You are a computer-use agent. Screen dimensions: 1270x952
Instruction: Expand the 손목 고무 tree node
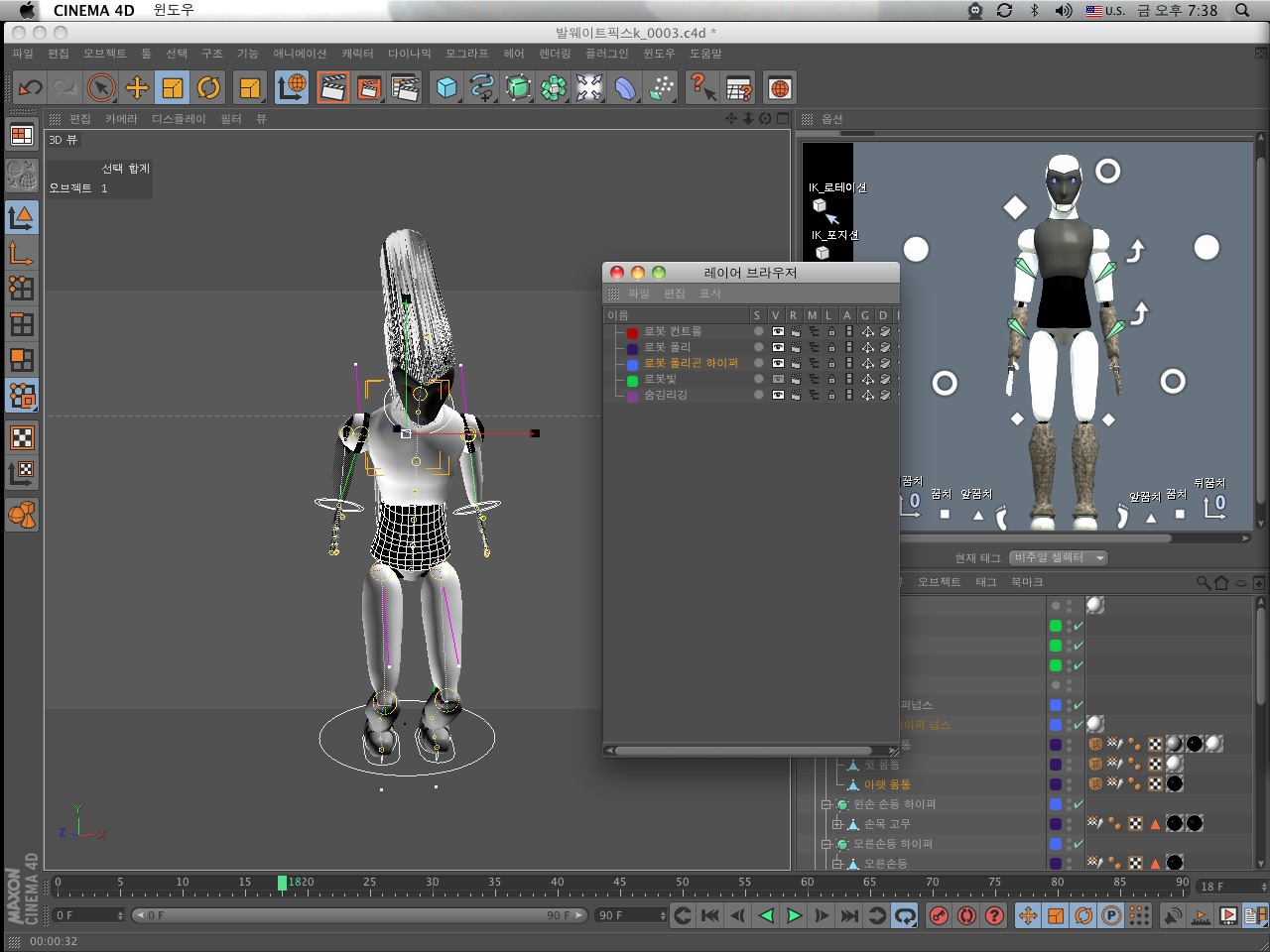[x=837, y=824]
